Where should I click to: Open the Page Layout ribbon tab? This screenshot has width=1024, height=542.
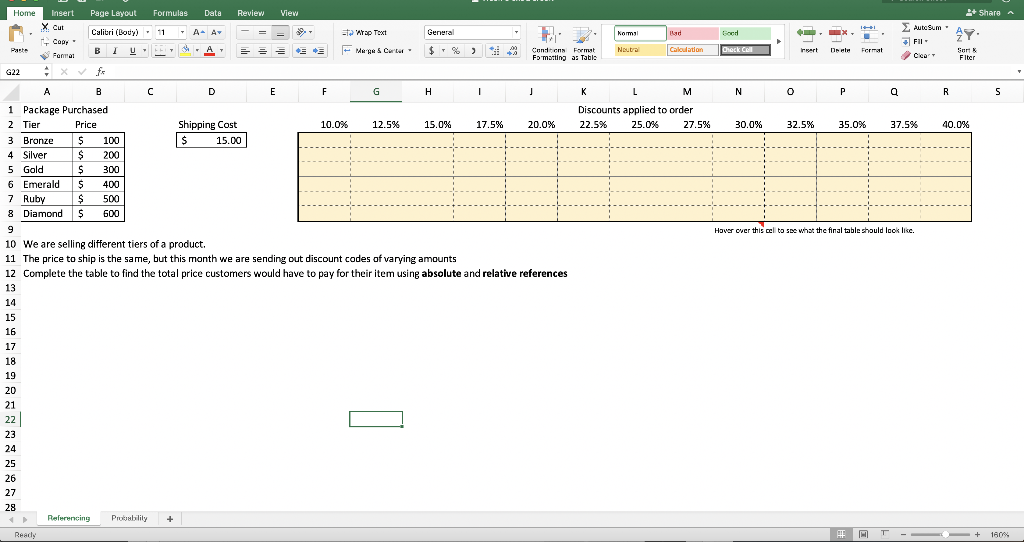pyautogui.click(x=113, y=13)
